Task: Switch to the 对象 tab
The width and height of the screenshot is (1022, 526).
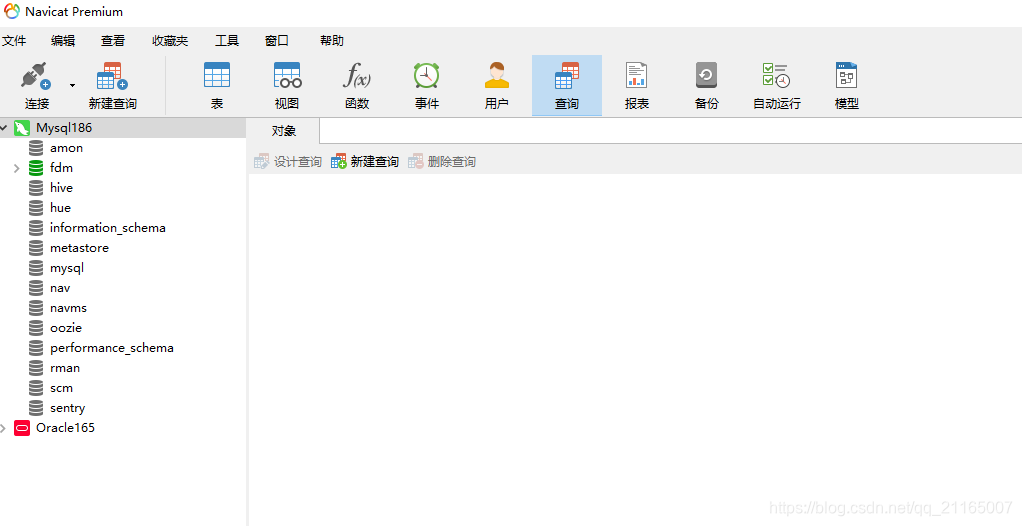Action: [284, 131]
